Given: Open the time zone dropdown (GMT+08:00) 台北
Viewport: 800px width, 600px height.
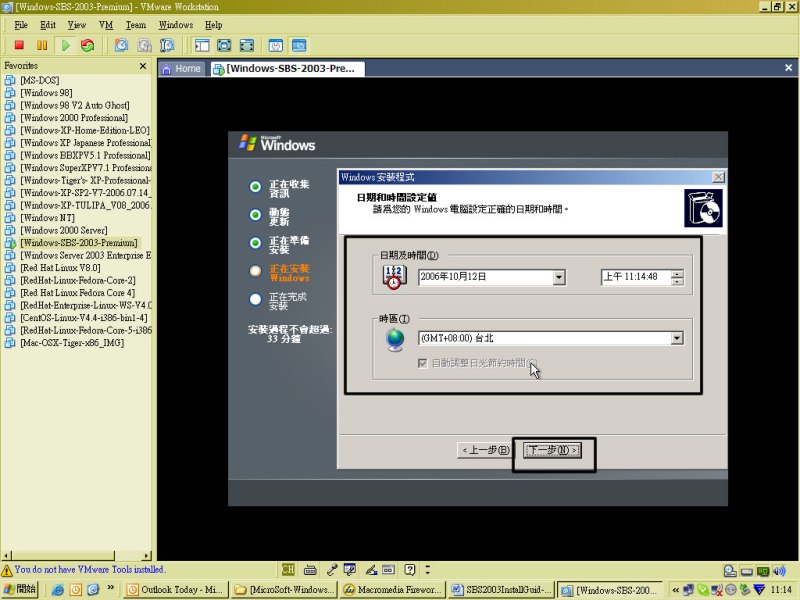Looking at the screenshot, I should (677, 338).
